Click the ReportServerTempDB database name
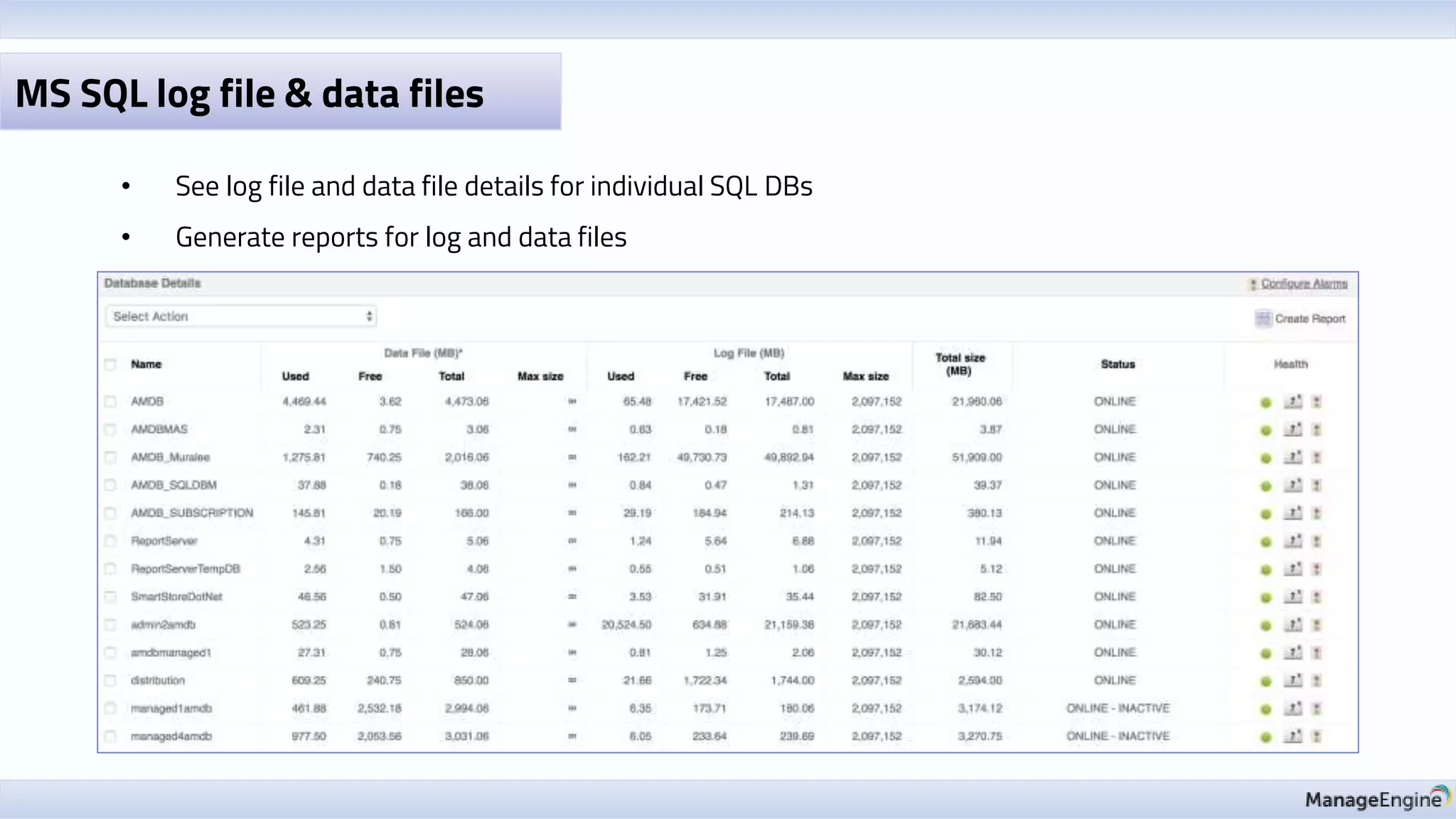1456x819 pixels. coord(186,569)
